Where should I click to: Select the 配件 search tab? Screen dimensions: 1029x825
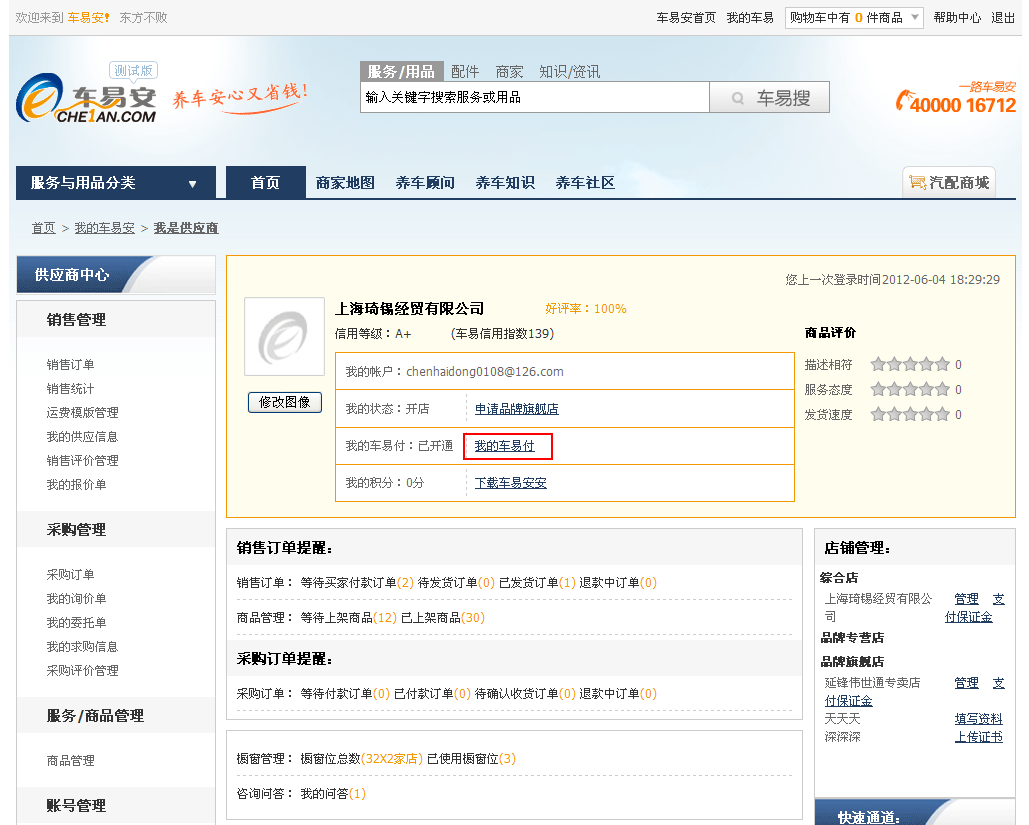[x=465, y=72]
